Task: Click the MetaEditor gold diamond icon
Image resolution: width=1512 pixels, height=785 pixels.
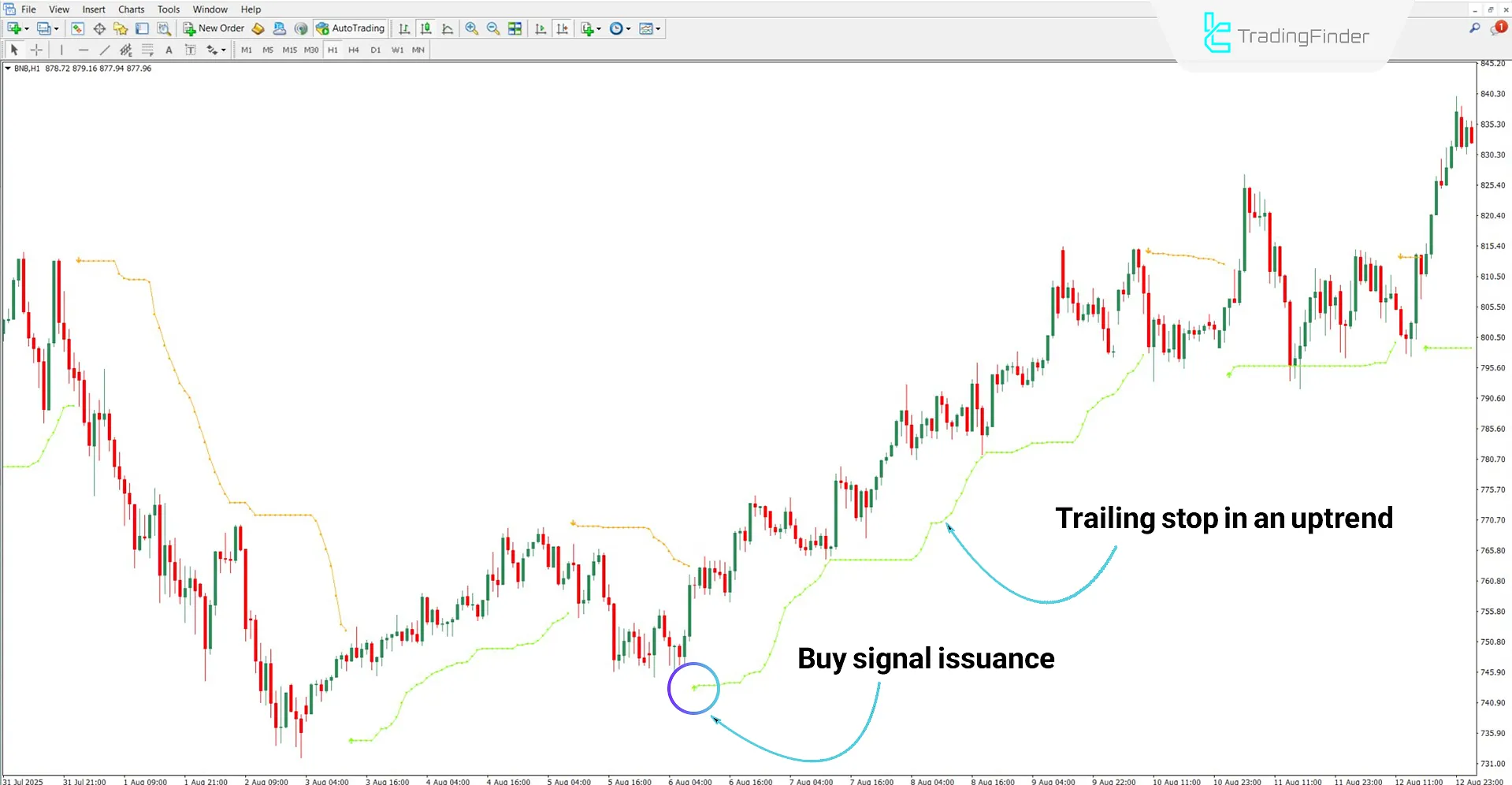Action: (x=258, y=28)
